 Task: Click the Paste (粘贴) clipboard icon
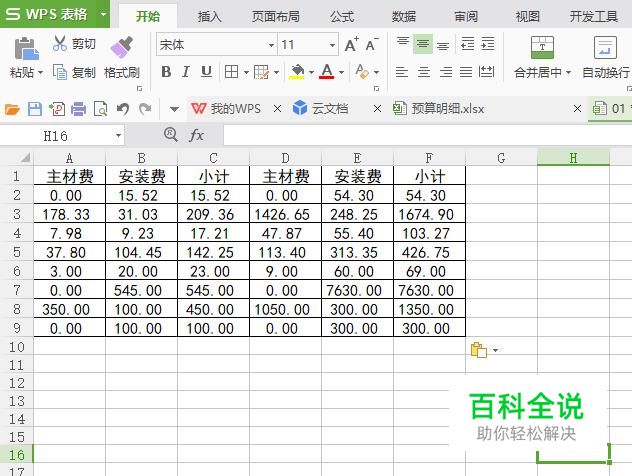pos(26,48)
